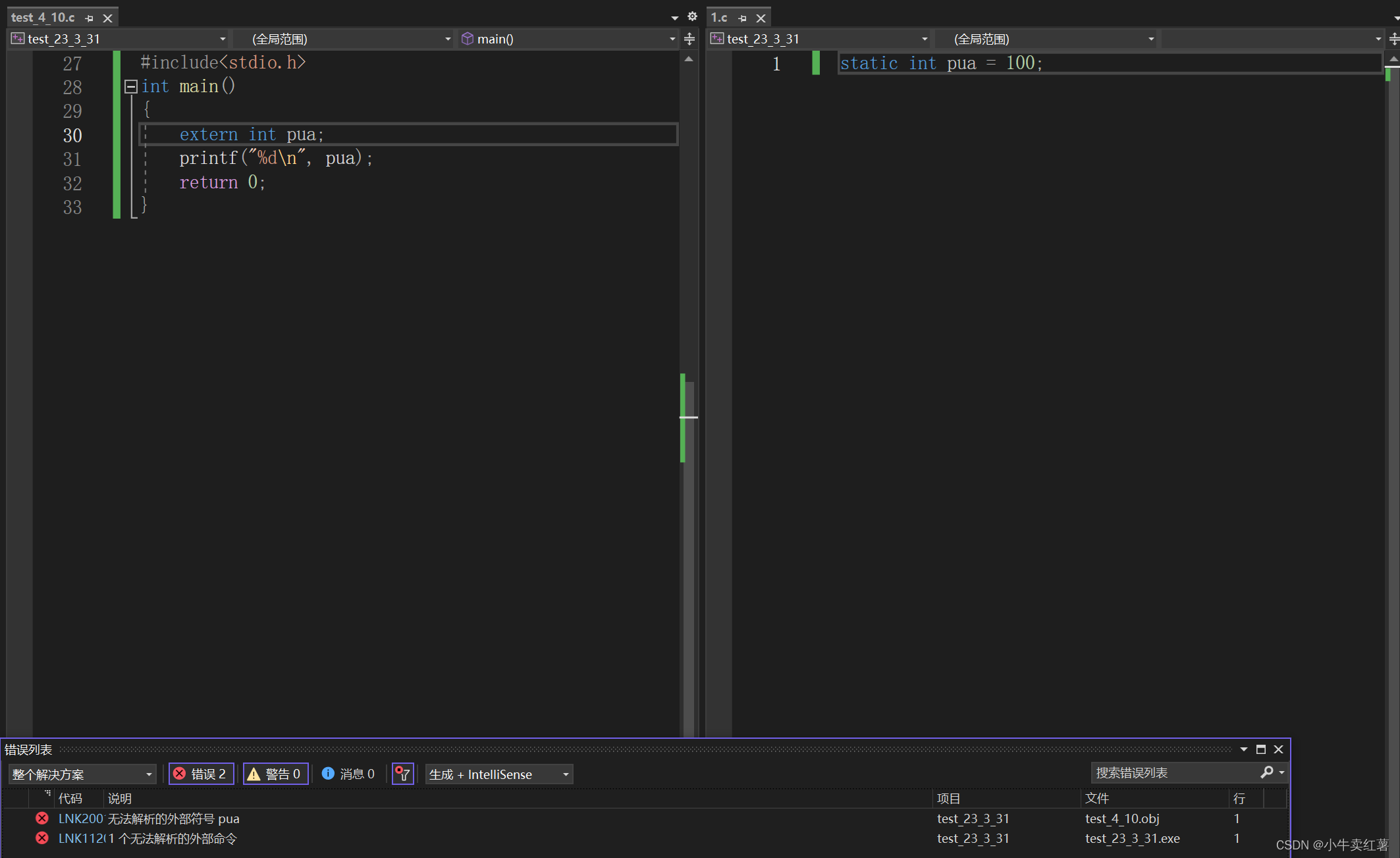Image resolution: width=1400 pixels, height=858 pixels.
Task: Toggle the warnings (警告 0) filter
Action: [275, 774]
